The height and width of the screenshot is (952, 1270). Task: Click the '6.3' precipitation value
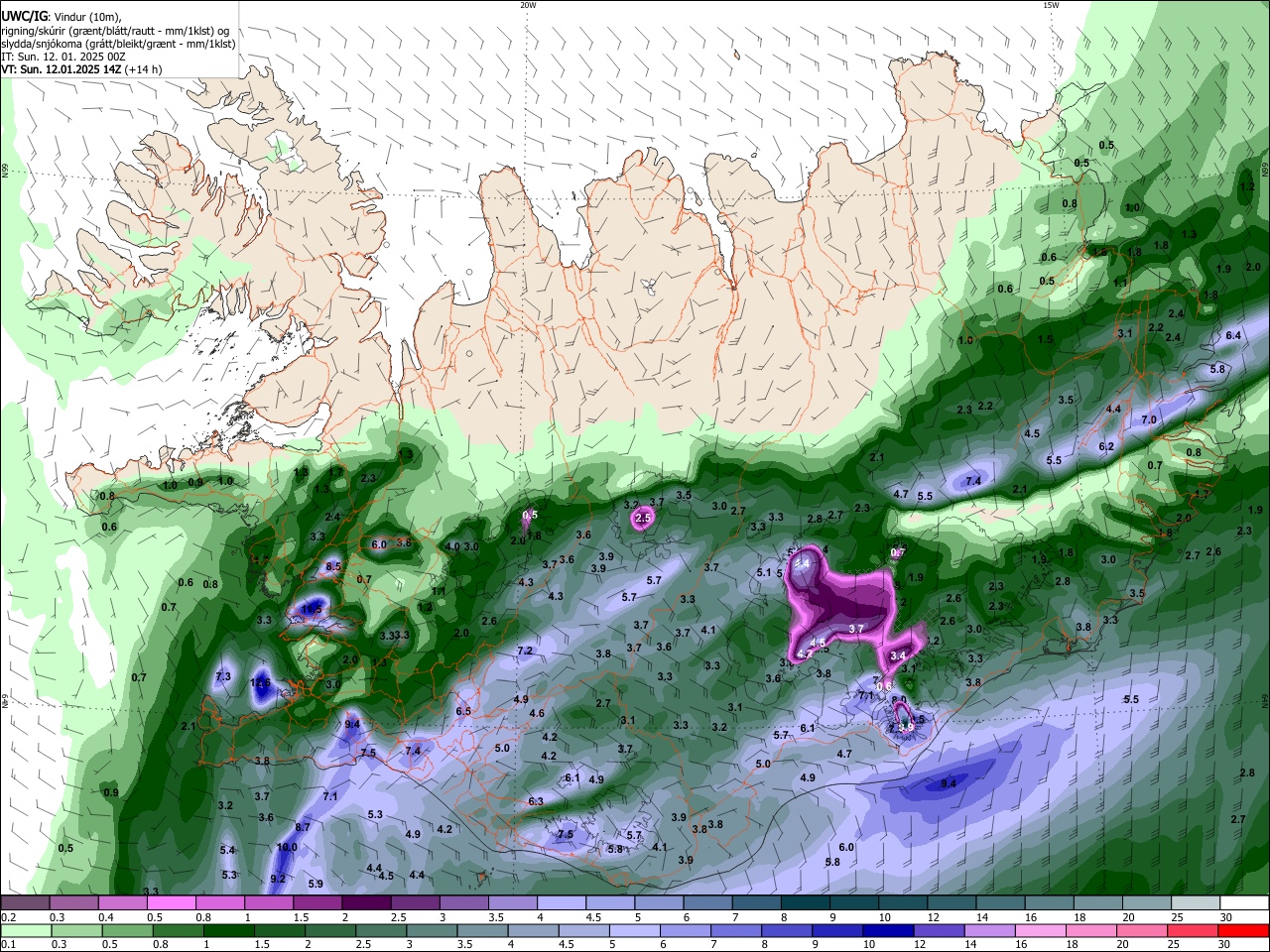click(536, 801)
